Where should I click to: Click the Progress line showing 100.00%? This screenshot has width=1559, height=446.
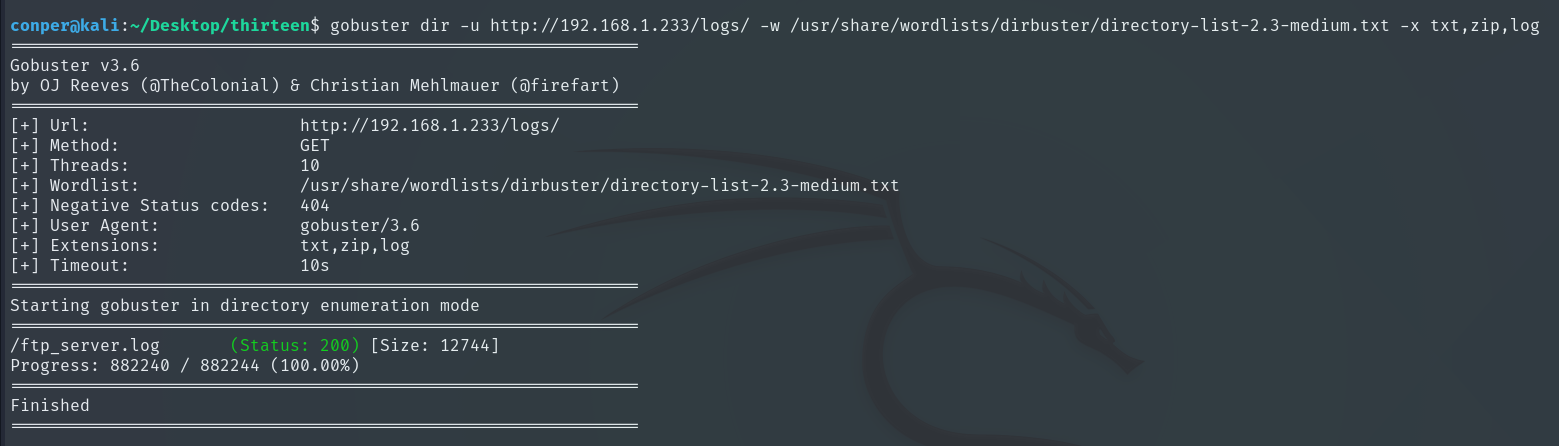tap(185, 366)
